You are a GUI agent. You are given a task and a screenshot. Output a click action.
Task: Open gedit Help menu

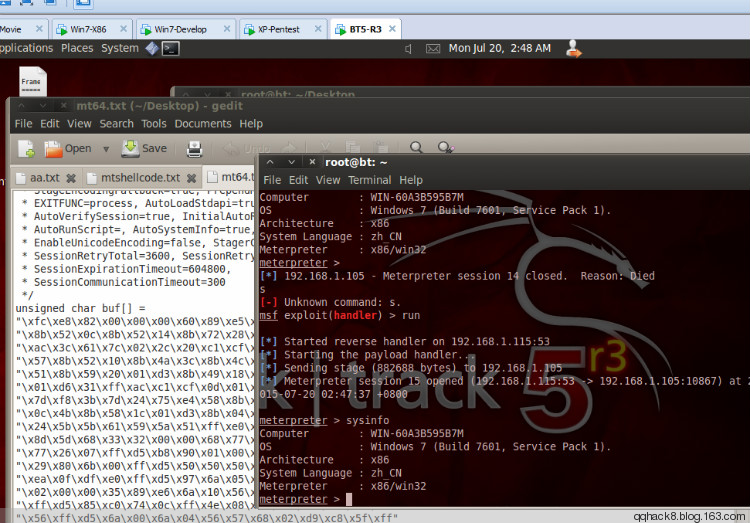click(251, 124)
